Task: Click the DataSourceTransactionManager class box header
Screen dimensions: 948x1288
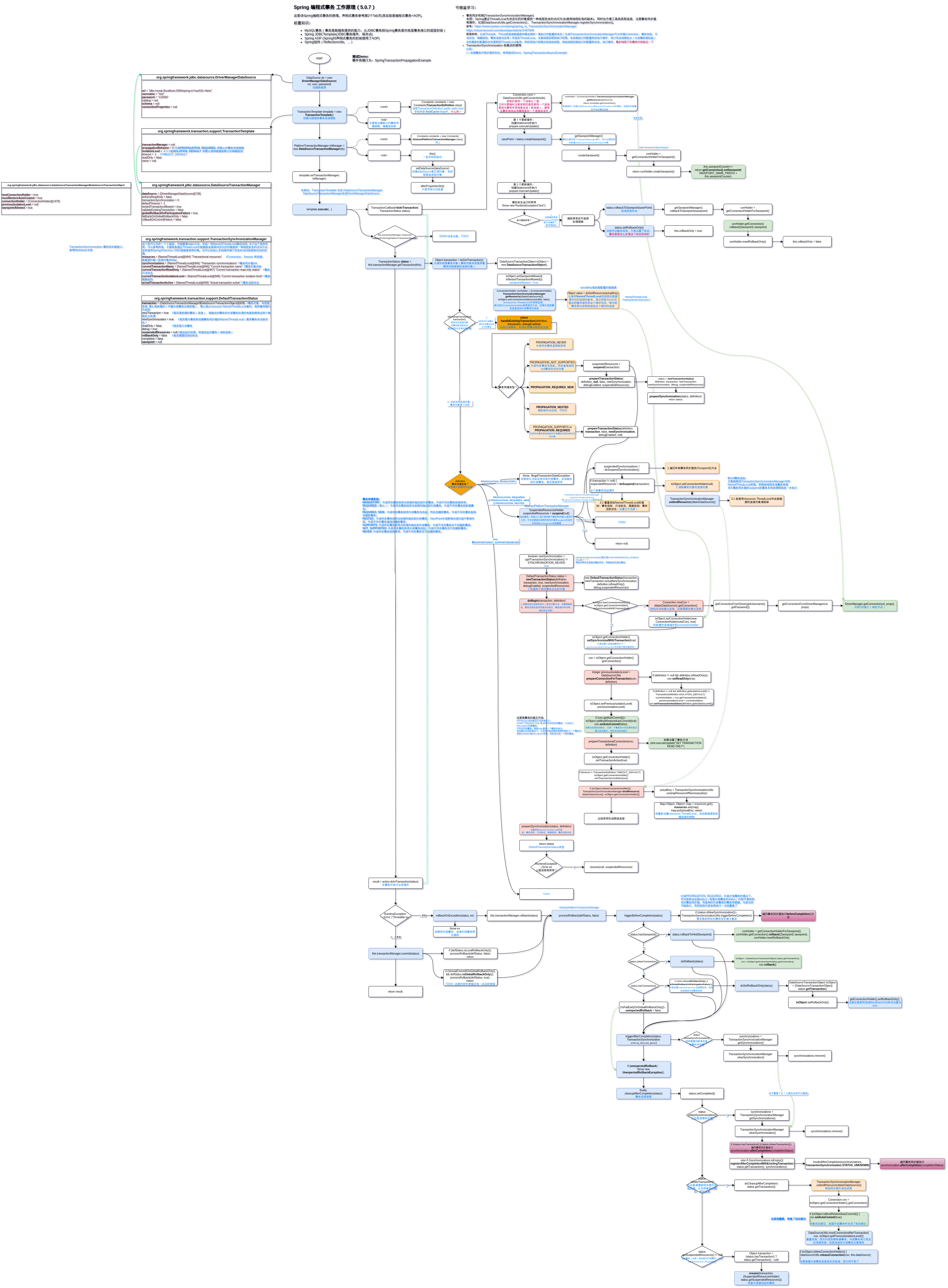Action: (206, 185)
